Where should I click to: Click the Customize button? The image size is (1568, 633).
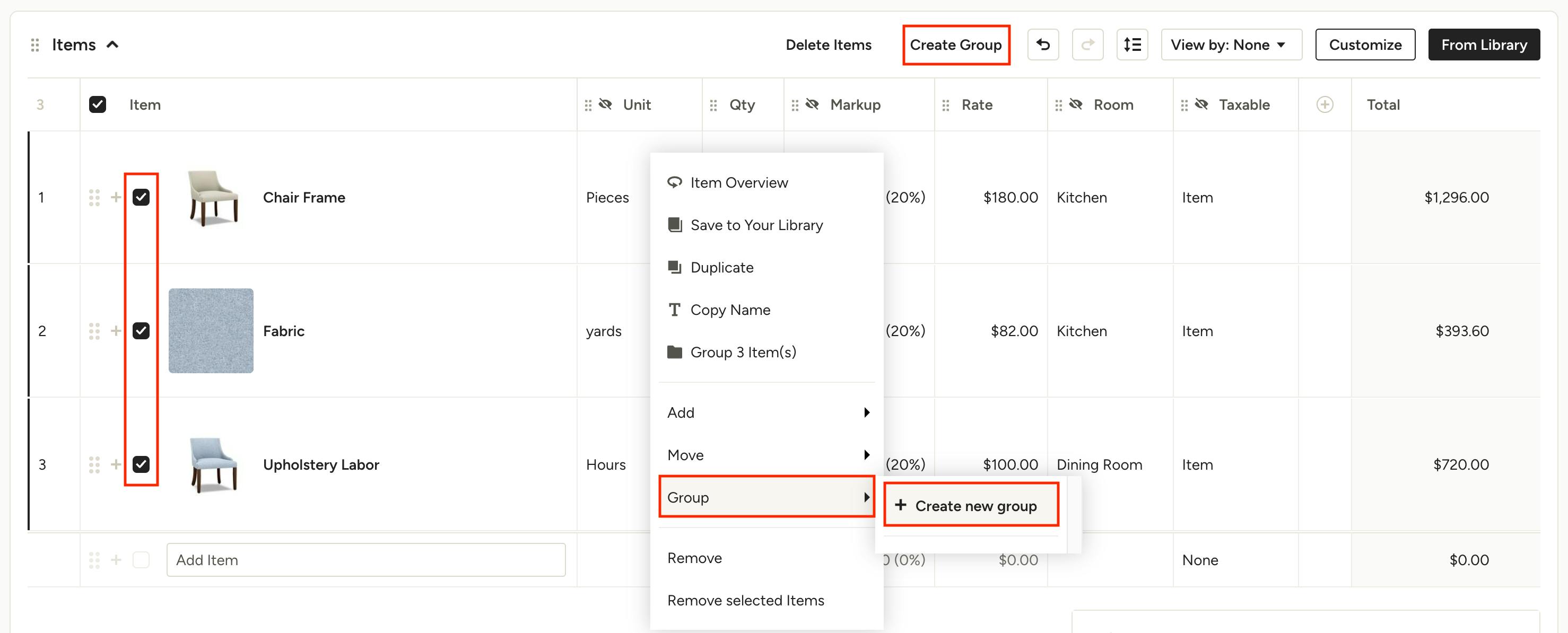(1365, 45)
